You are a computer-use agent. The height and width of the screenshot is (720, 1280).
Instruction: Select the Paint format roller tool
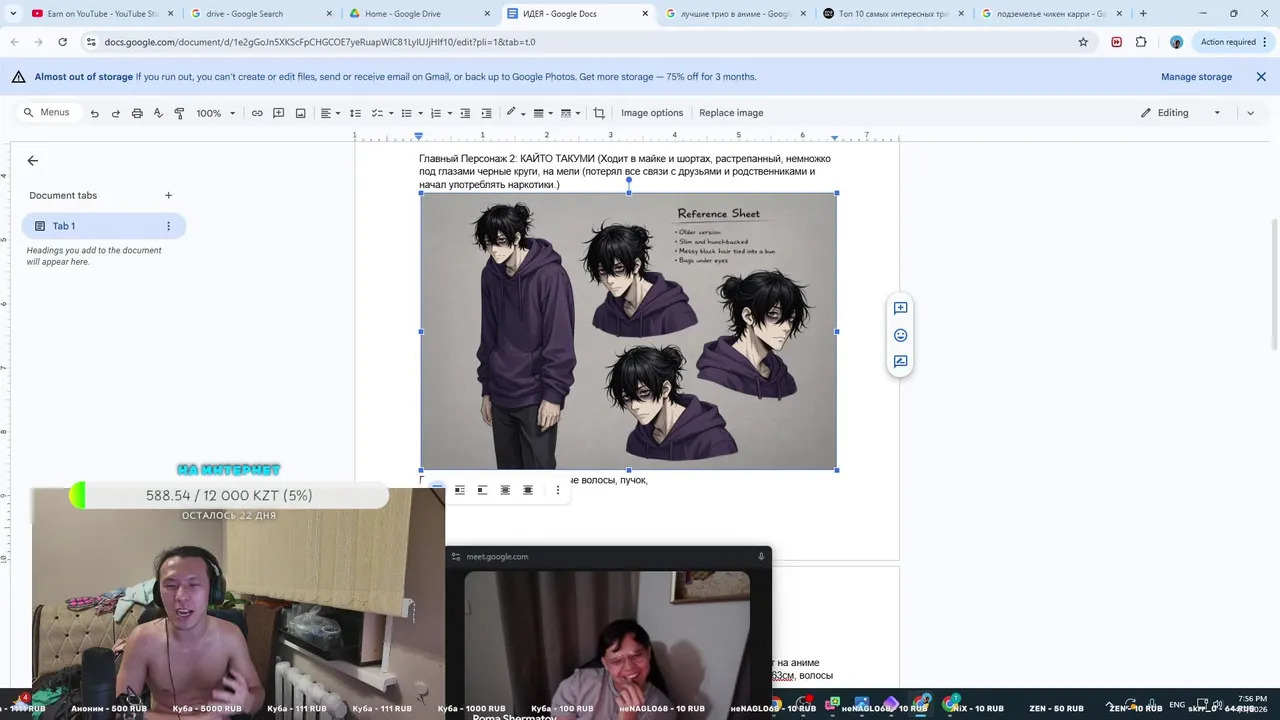(179, 113)
